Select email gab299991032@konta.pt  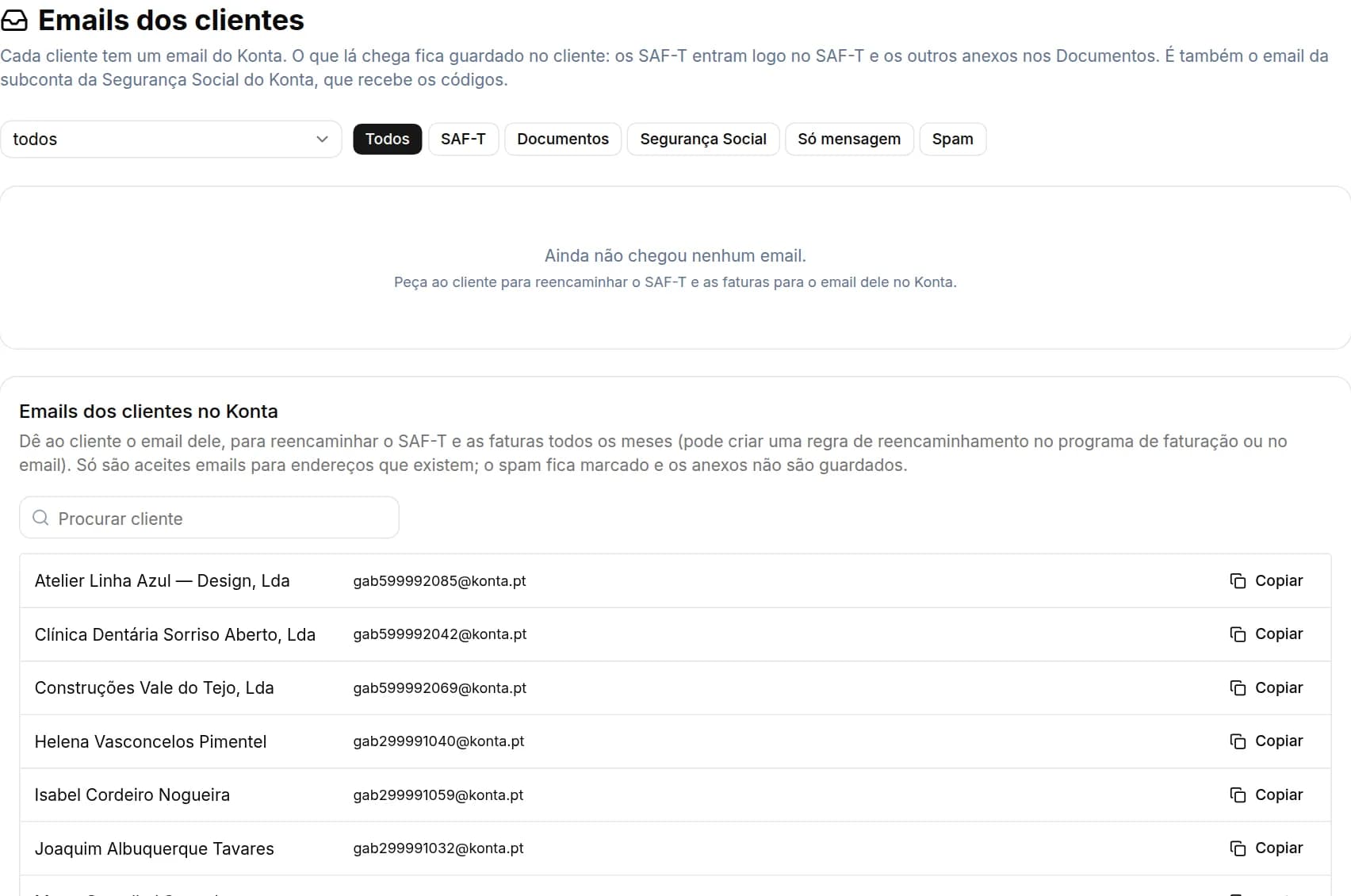coord(438,848)
